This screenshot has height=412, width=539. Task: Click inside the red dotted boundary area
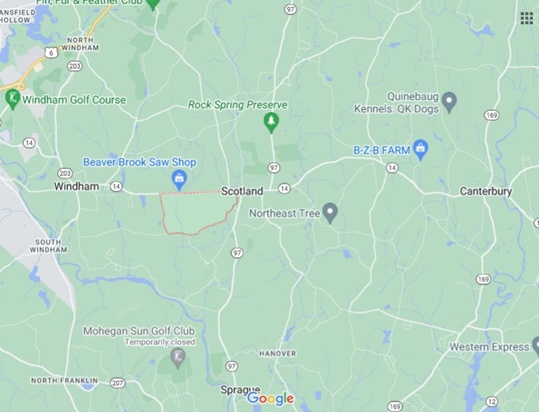(196, 211)
